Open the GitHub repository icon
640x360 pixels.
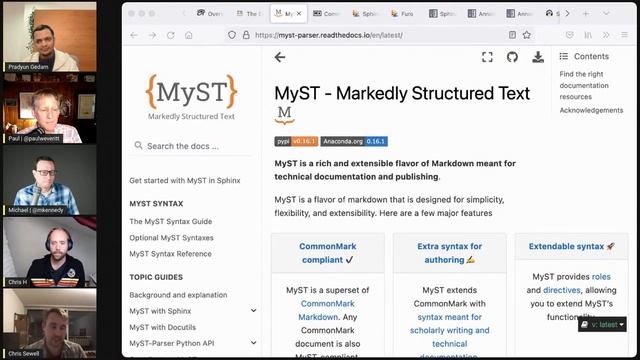pos(512,57)
